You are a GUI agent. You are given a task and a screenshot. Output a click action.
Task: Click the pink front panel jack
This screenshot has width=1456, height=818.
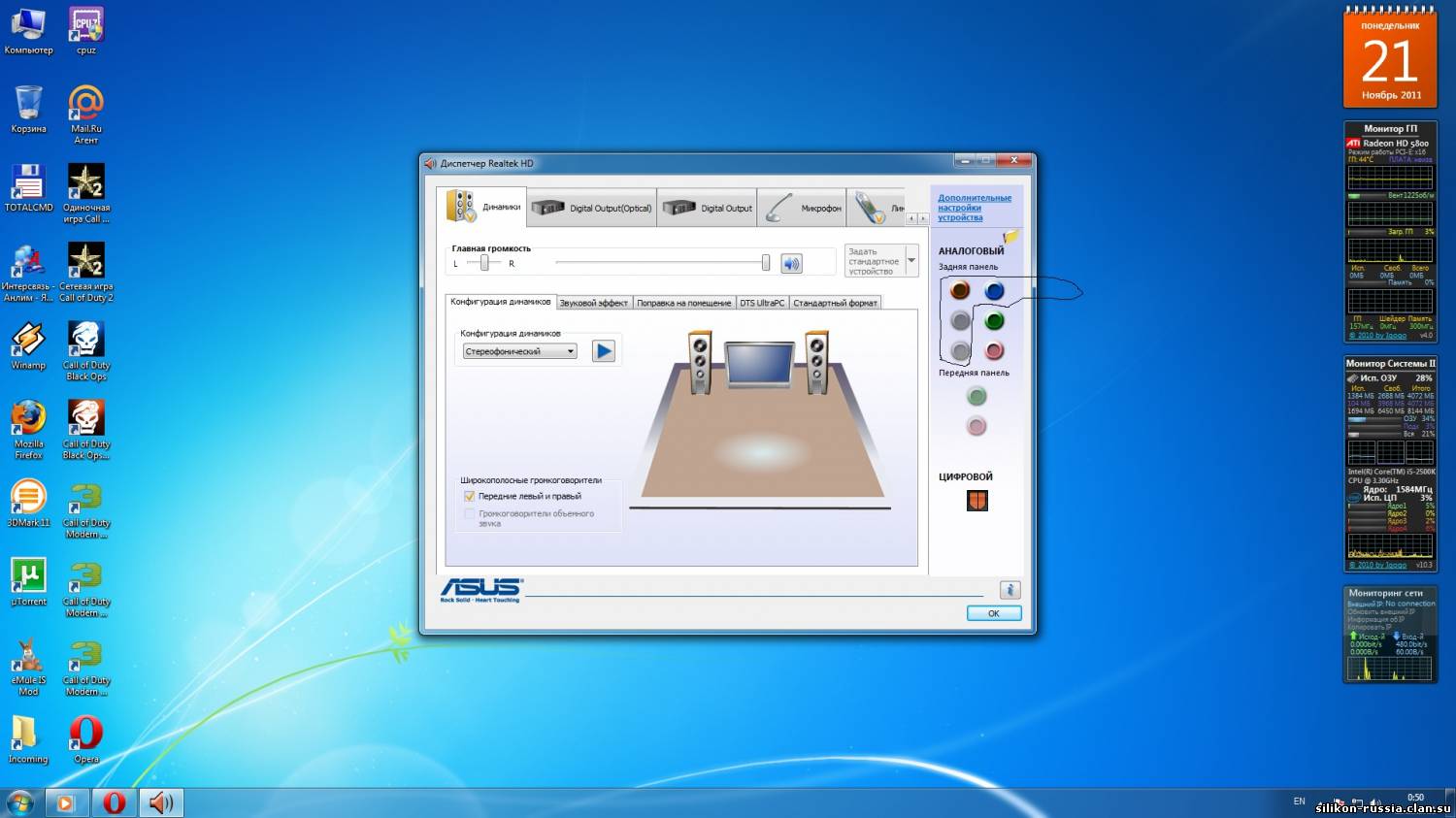[976, 426]
